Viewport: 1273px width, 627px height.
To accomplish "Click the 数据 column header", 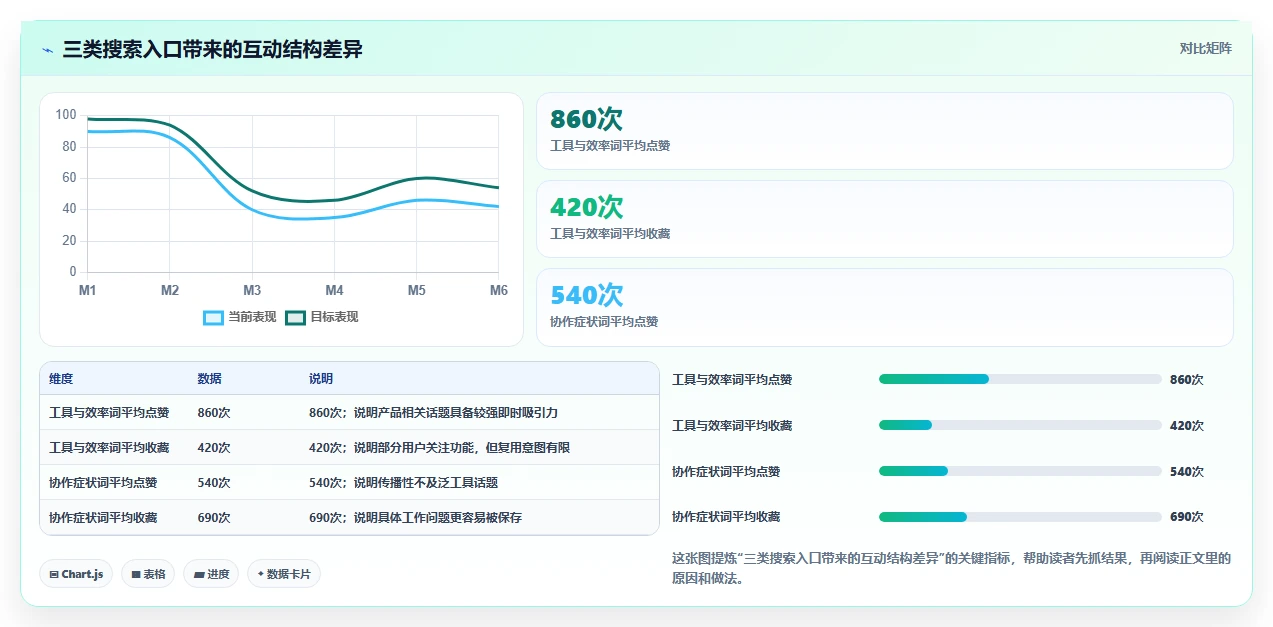I will pyautogui.click(x=210, y=379).
